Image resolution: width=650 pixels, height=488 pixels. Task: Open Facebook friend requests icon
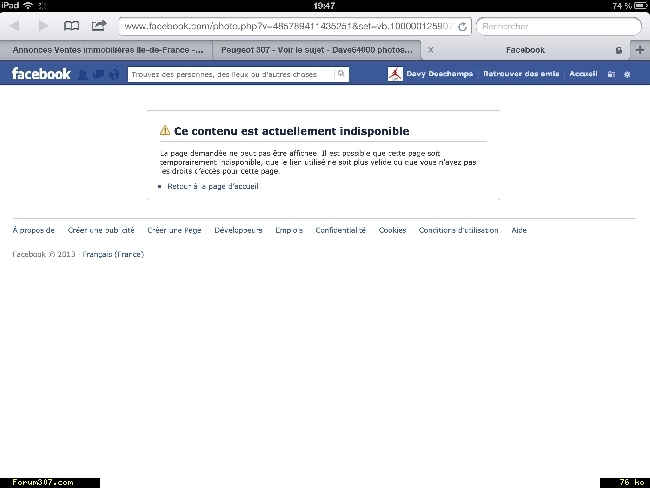tap(83, 74)
